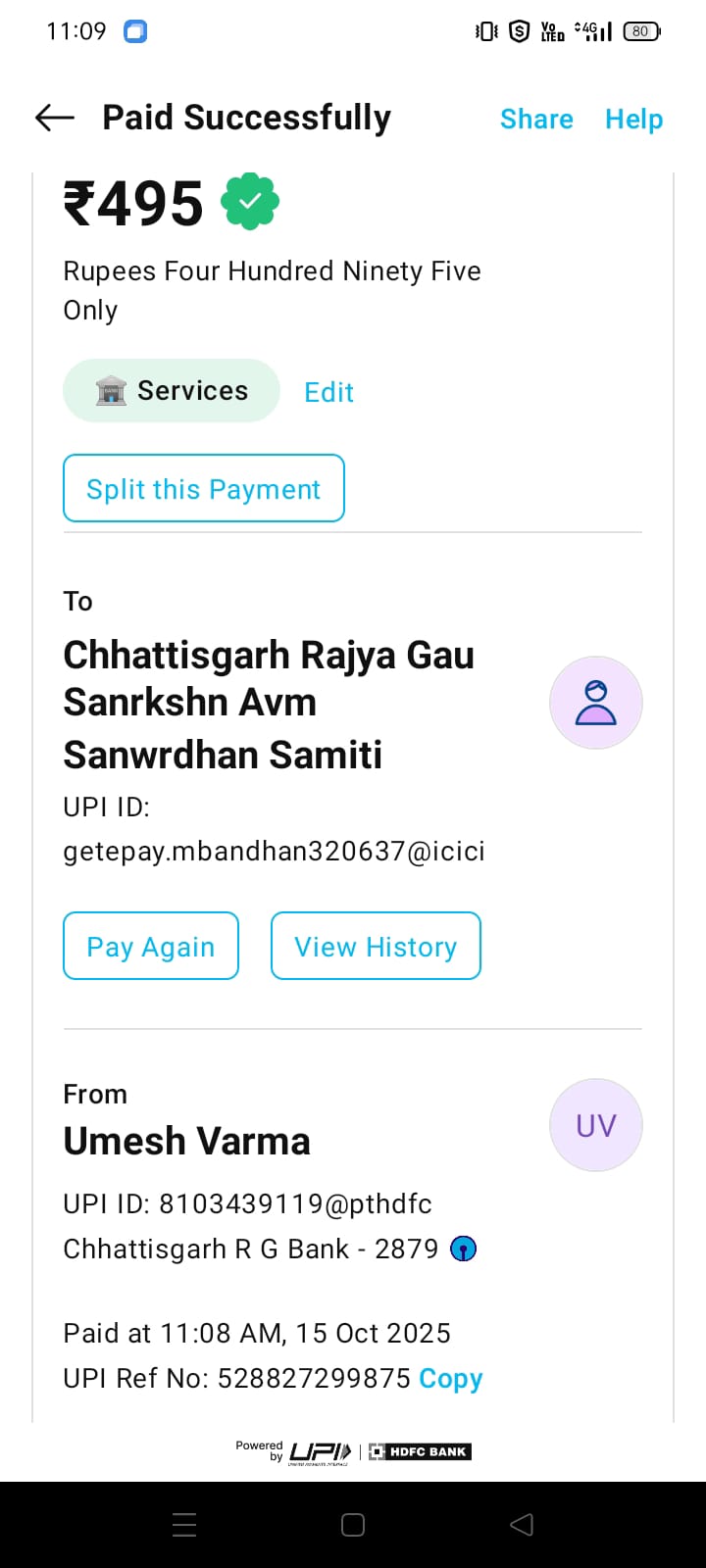Open the Help link

[633, 120]
